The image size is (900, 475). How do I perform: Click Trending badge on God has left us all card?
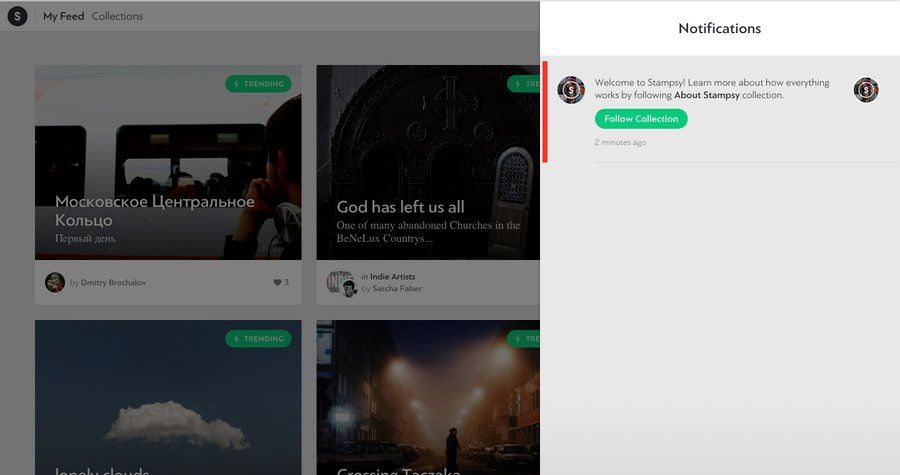point(523,84)
